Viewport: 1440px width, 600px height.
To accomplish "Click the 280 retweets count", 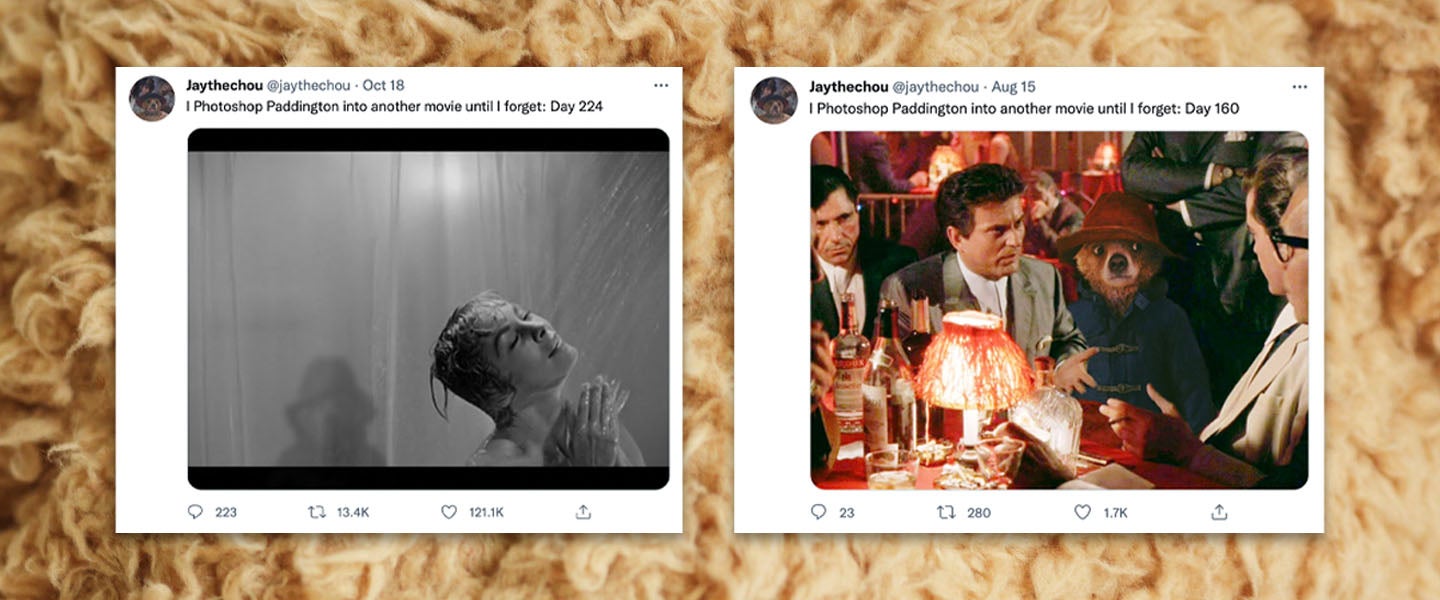I will [979, 513].
